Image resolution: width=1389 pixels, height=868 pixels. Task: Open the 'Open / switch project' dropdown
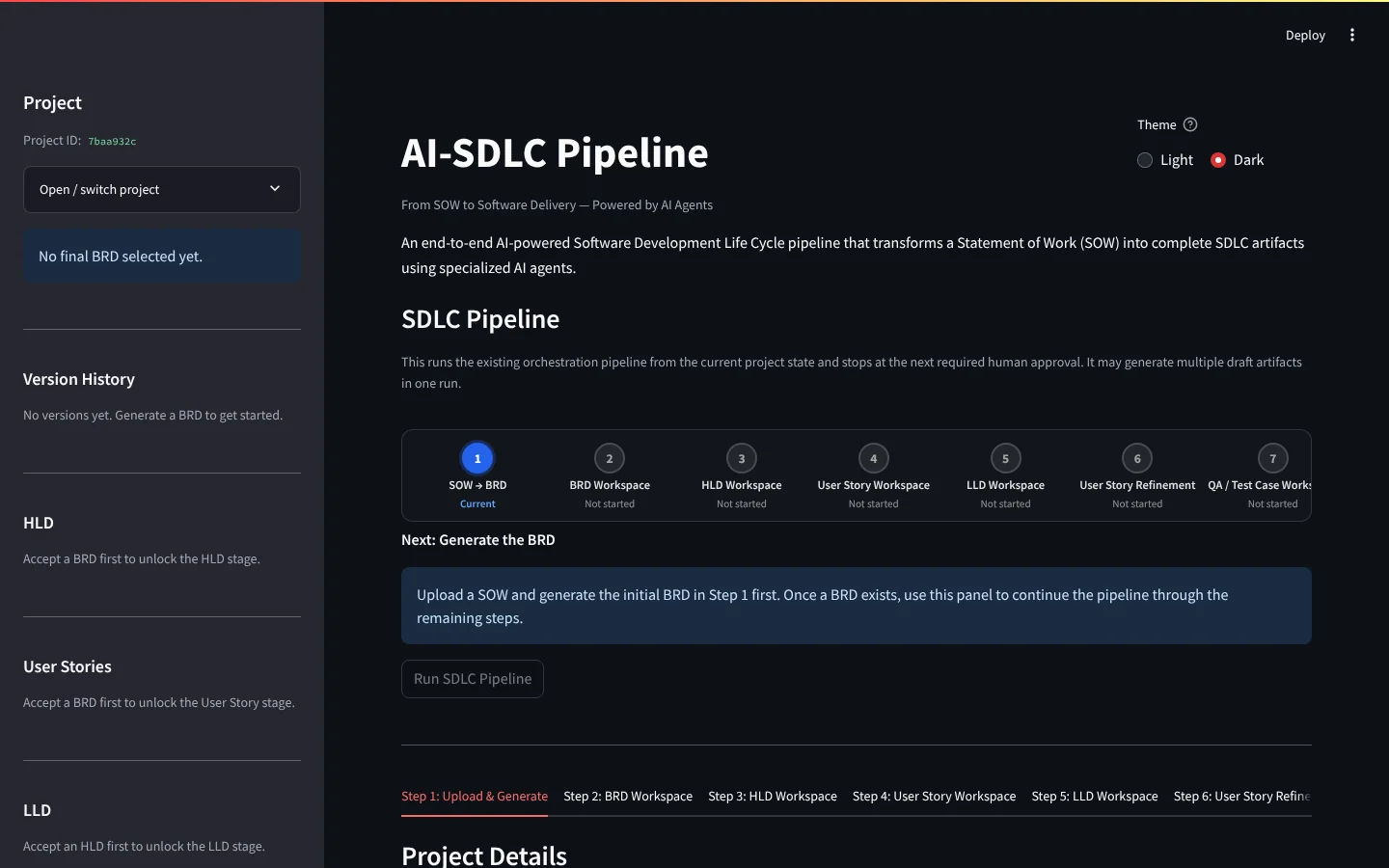[162, 189]
